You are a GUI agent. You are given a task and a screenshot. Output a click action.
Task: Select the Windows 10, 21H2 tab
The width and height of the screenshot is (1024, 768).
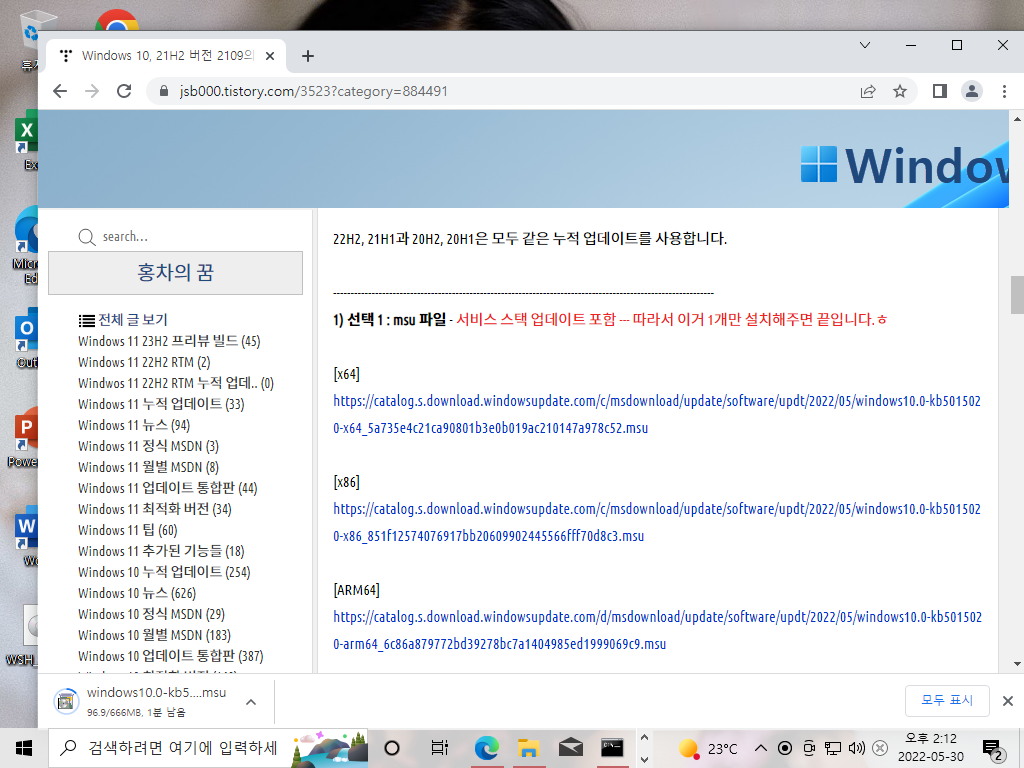click(167, 56)
